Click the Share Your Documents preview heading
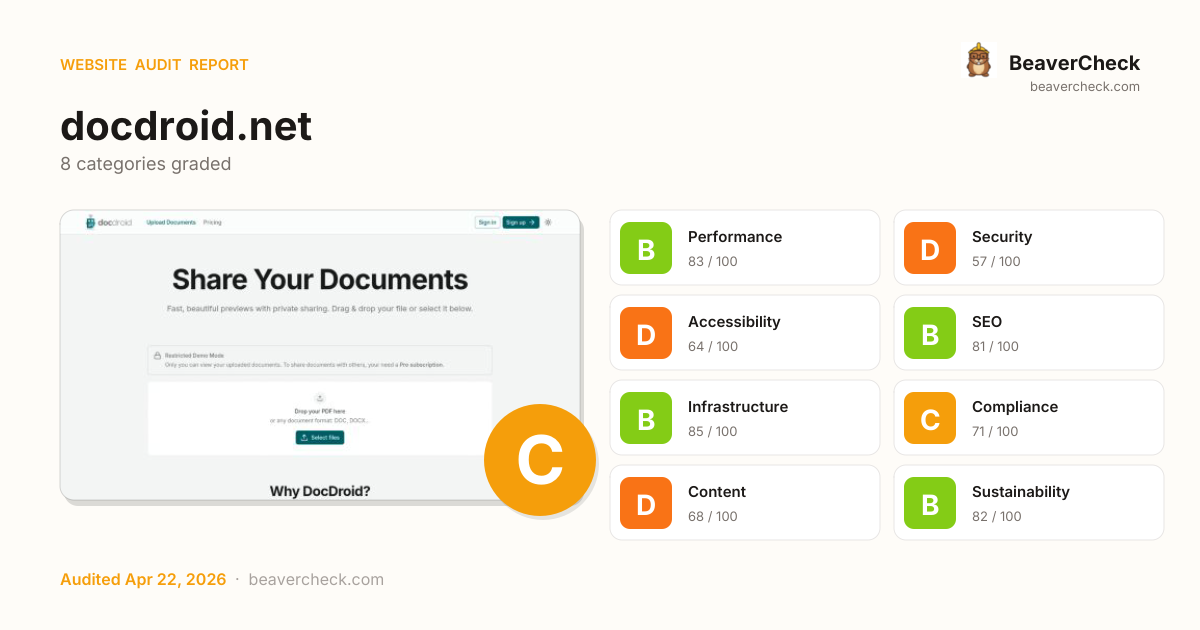This screenshot has width=1200, height=630. (x=320, y=279)
